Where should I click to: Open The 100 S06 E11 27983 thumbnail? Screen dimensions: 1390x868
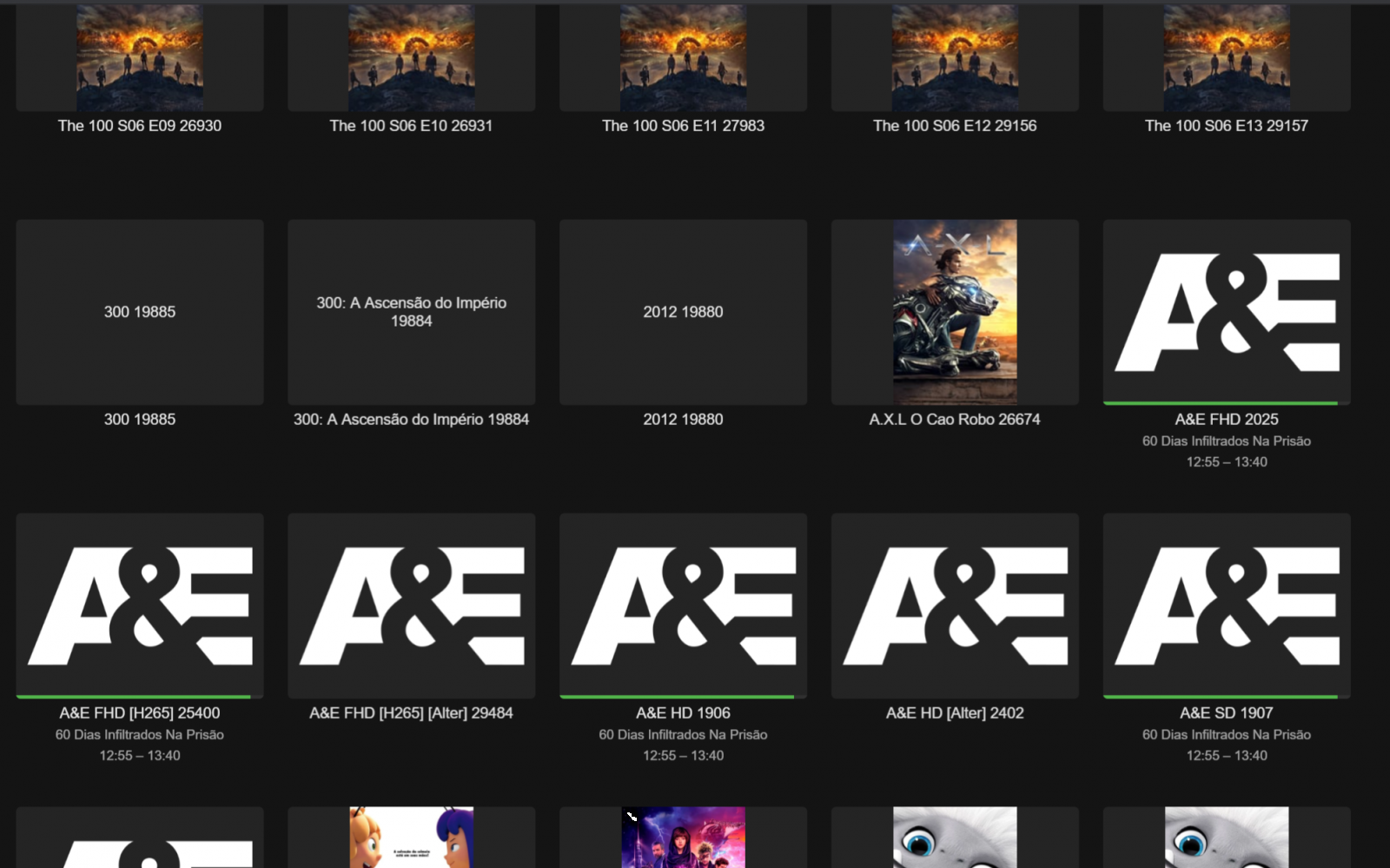(x=684, y=57)
